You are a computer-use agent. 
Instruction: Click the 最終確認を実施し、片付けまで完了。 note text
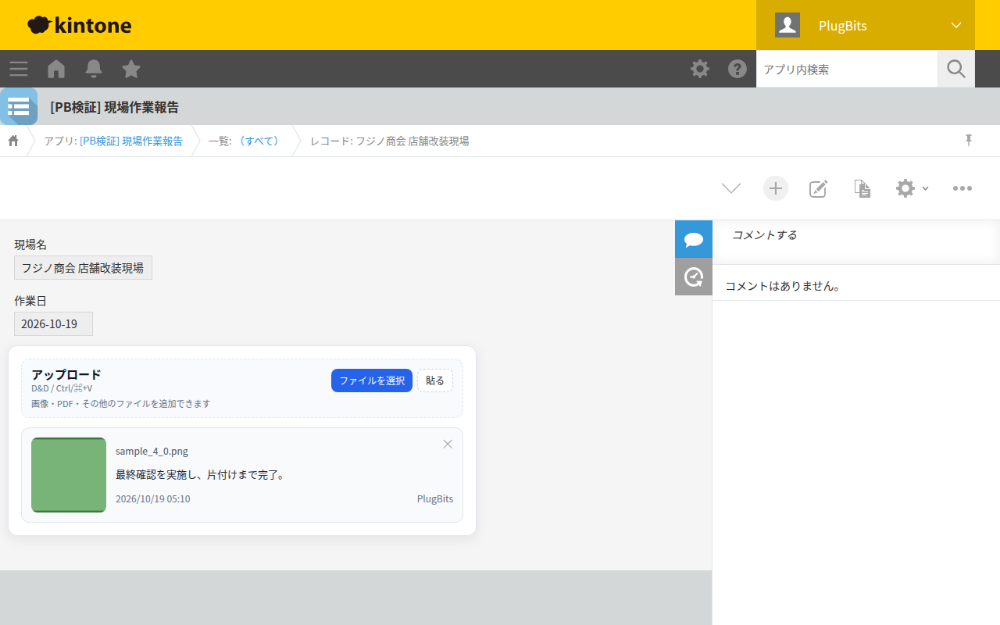click(x=201, y=474)
